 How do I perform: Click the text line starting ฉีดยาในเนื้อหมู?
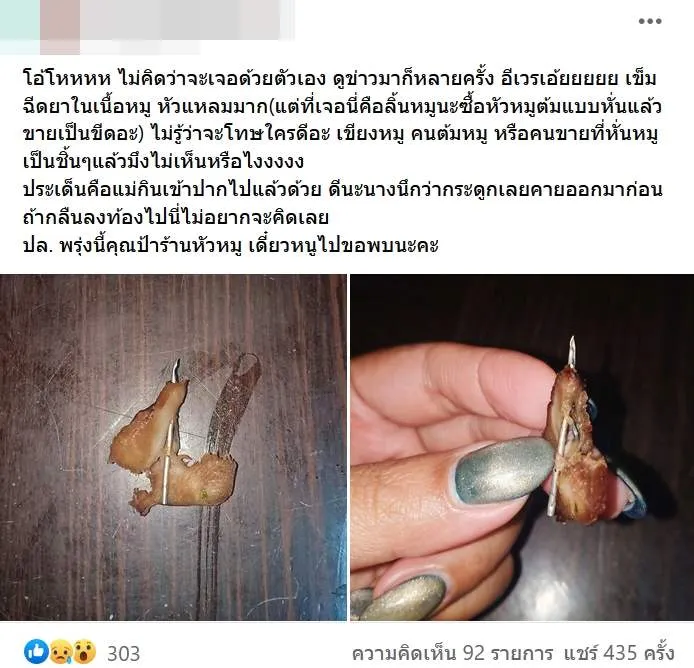(342, 107)
